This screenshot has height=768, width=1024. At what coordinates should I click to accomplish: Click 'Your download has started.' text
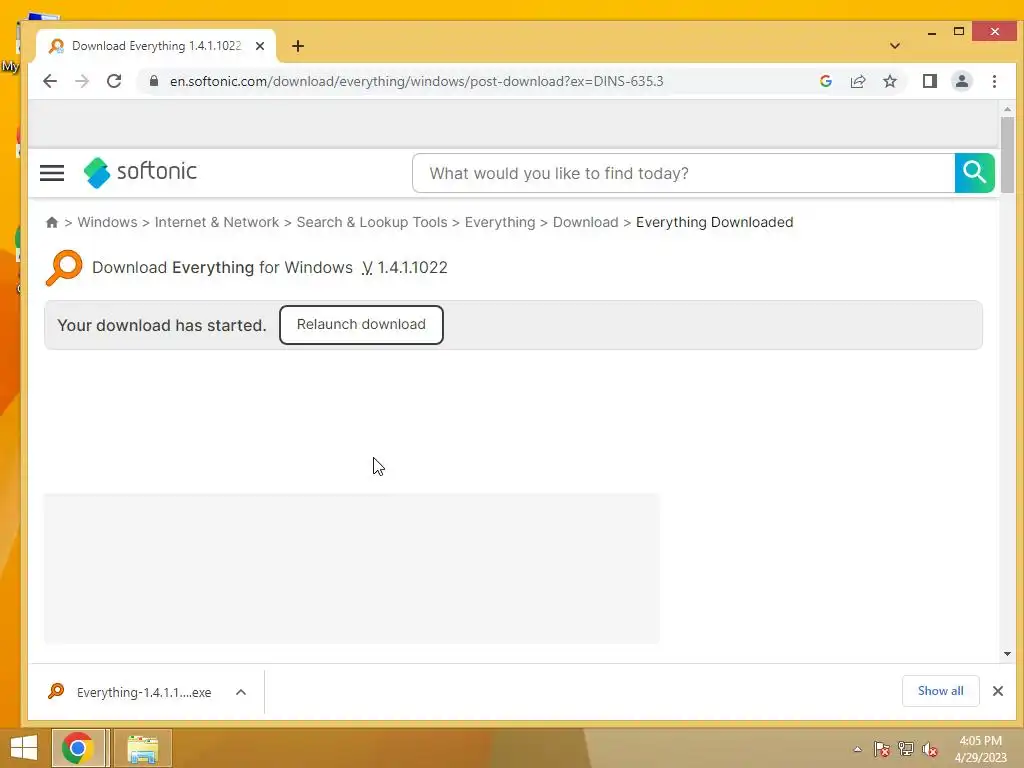click(x=162, y=325)
